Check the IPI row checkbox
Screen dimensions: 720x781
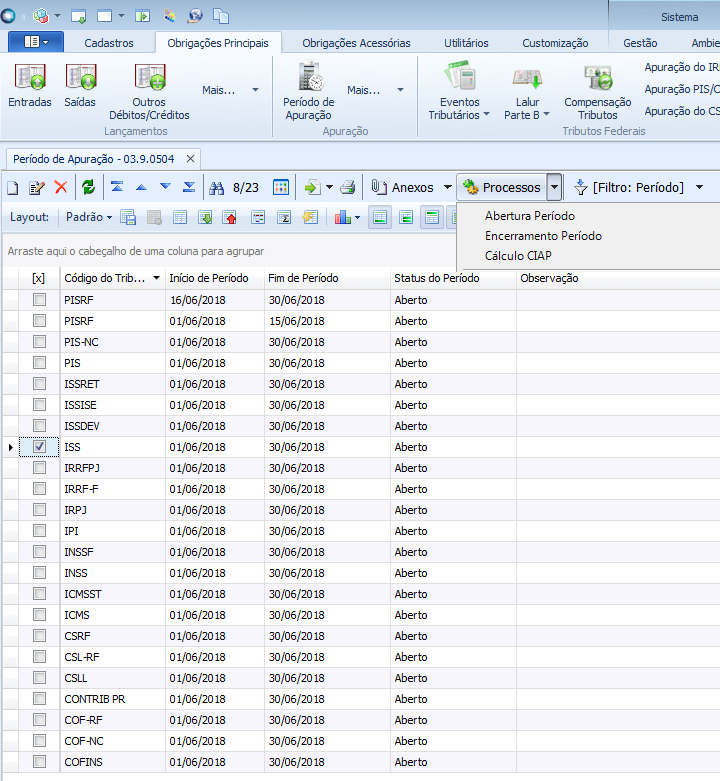(39, 530)
